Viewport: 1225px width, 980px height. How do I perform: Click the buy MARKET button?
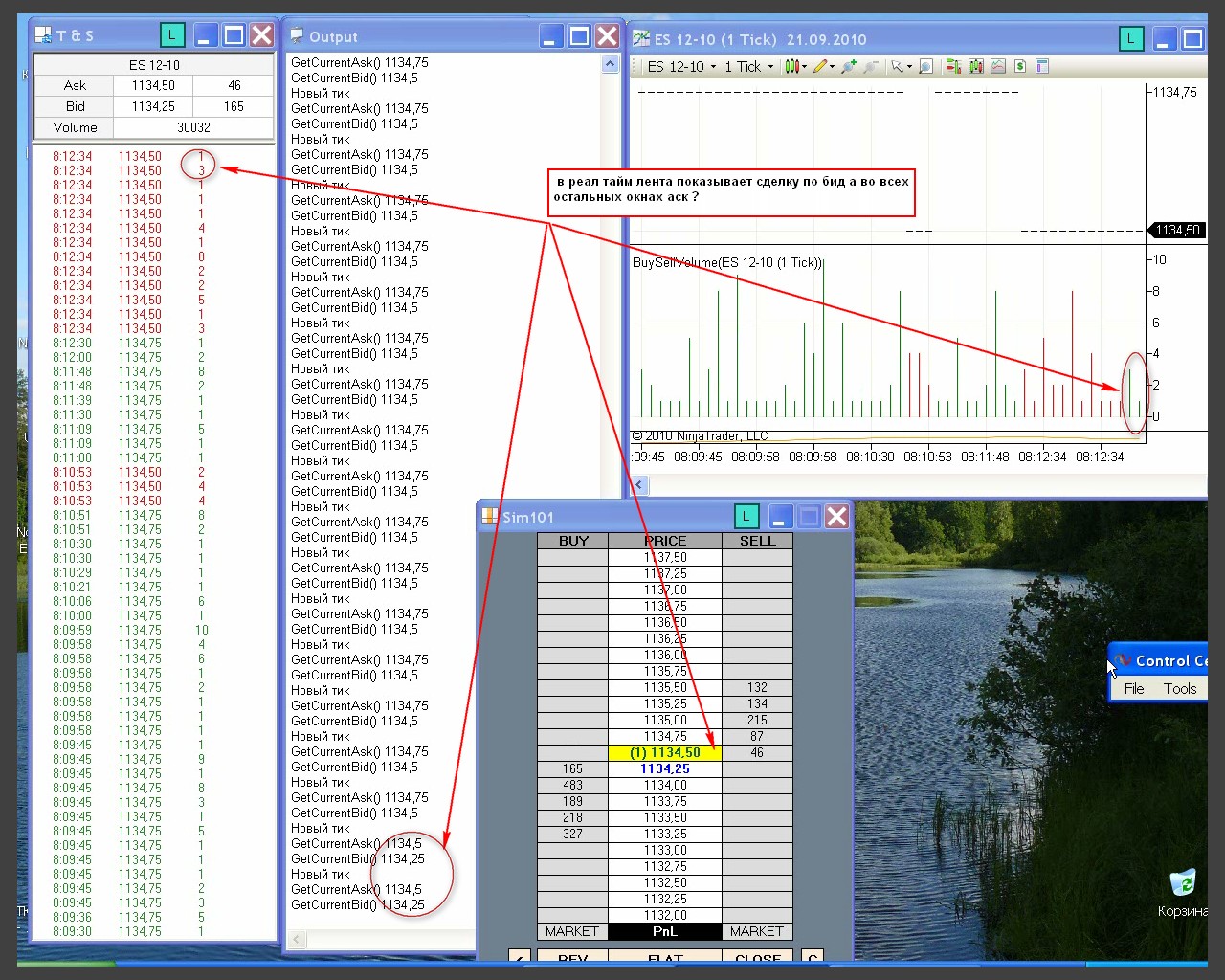pos(572,931)
